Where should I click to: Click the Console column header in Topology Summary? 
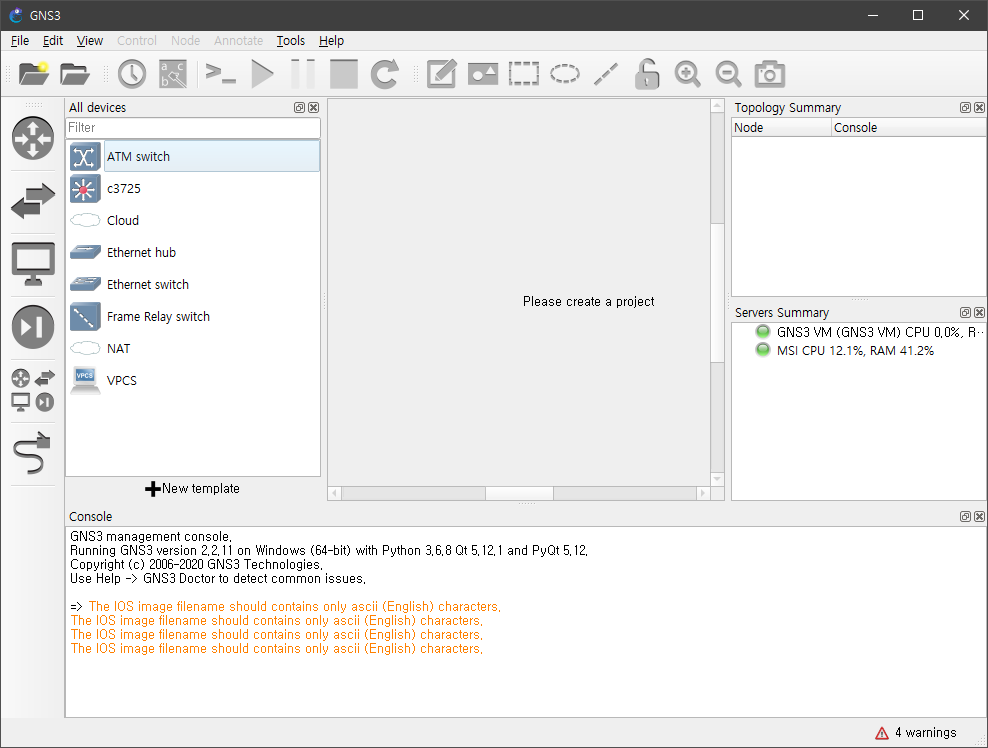[909, 128]
